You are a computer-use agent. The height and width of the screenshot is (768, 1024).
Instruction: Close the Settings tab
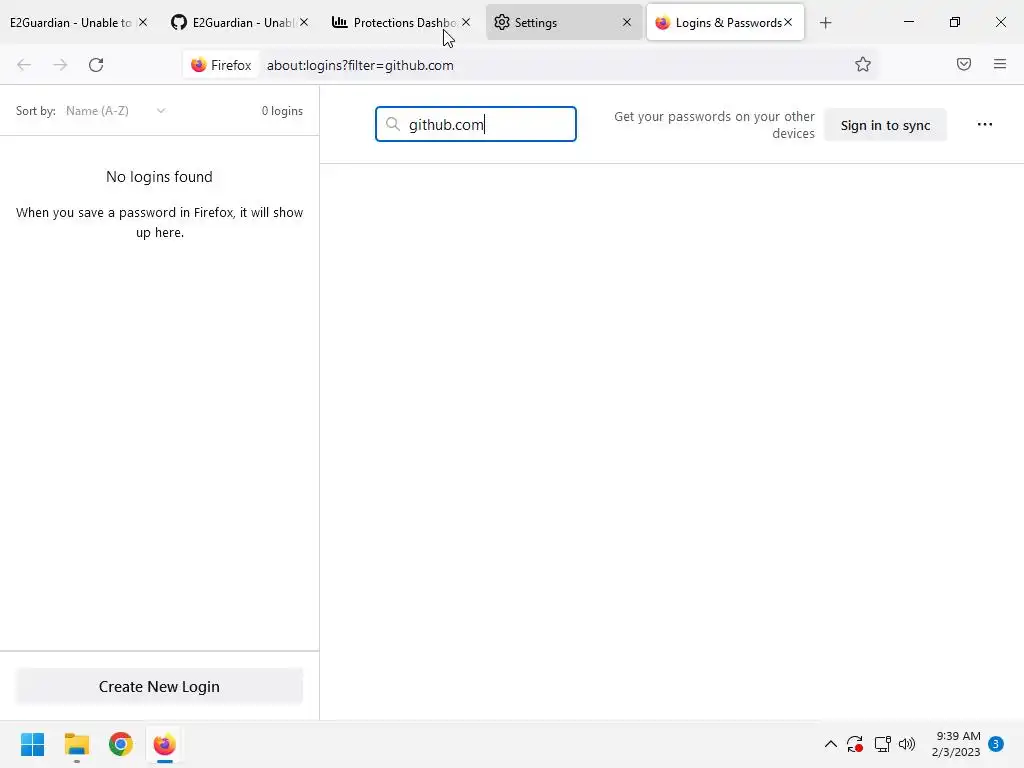tap(627, 22)
